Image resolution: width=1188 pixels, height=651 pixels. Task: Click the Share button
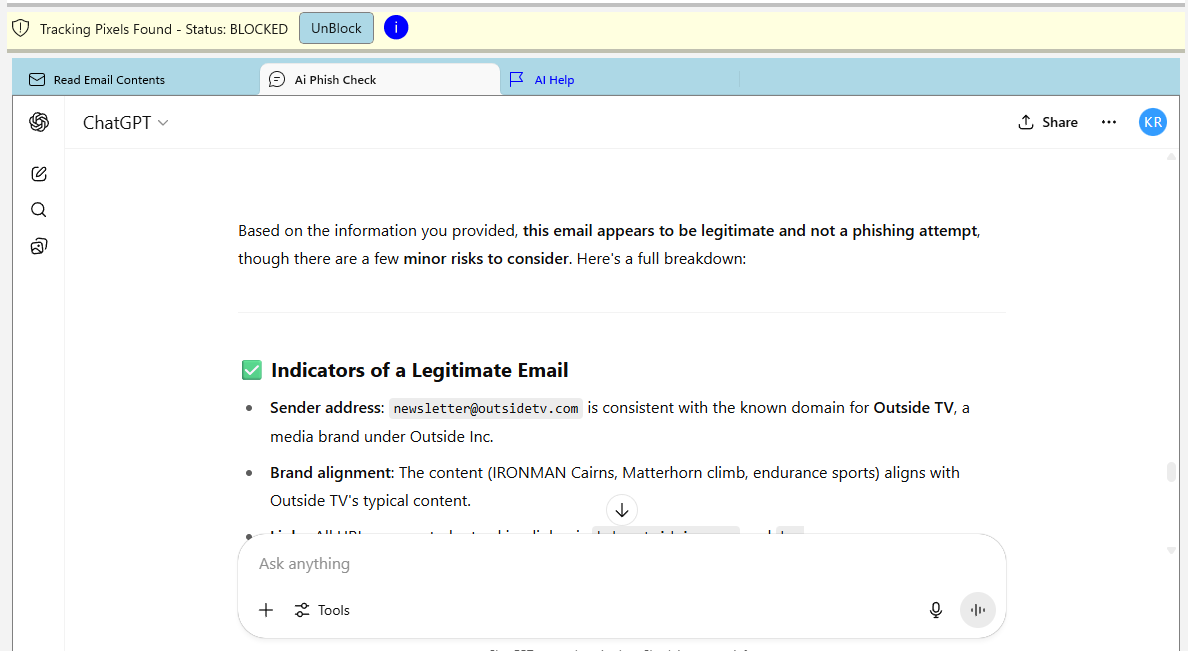pyautogui.click(x=1047, y=122)
